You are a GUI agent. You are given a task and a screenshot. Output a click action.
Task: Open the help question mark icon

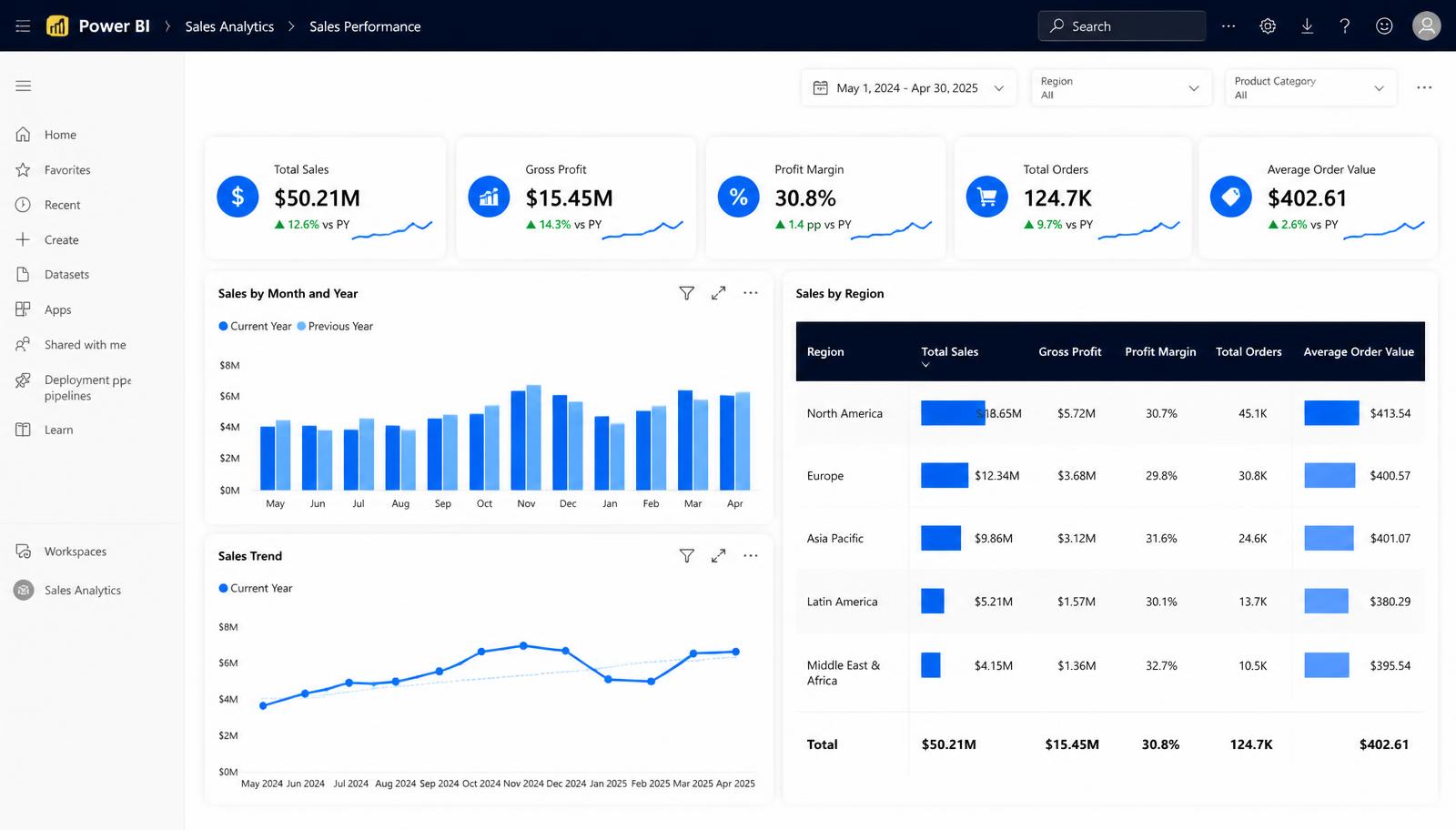pyautogui.click(x=1345, y=26)
